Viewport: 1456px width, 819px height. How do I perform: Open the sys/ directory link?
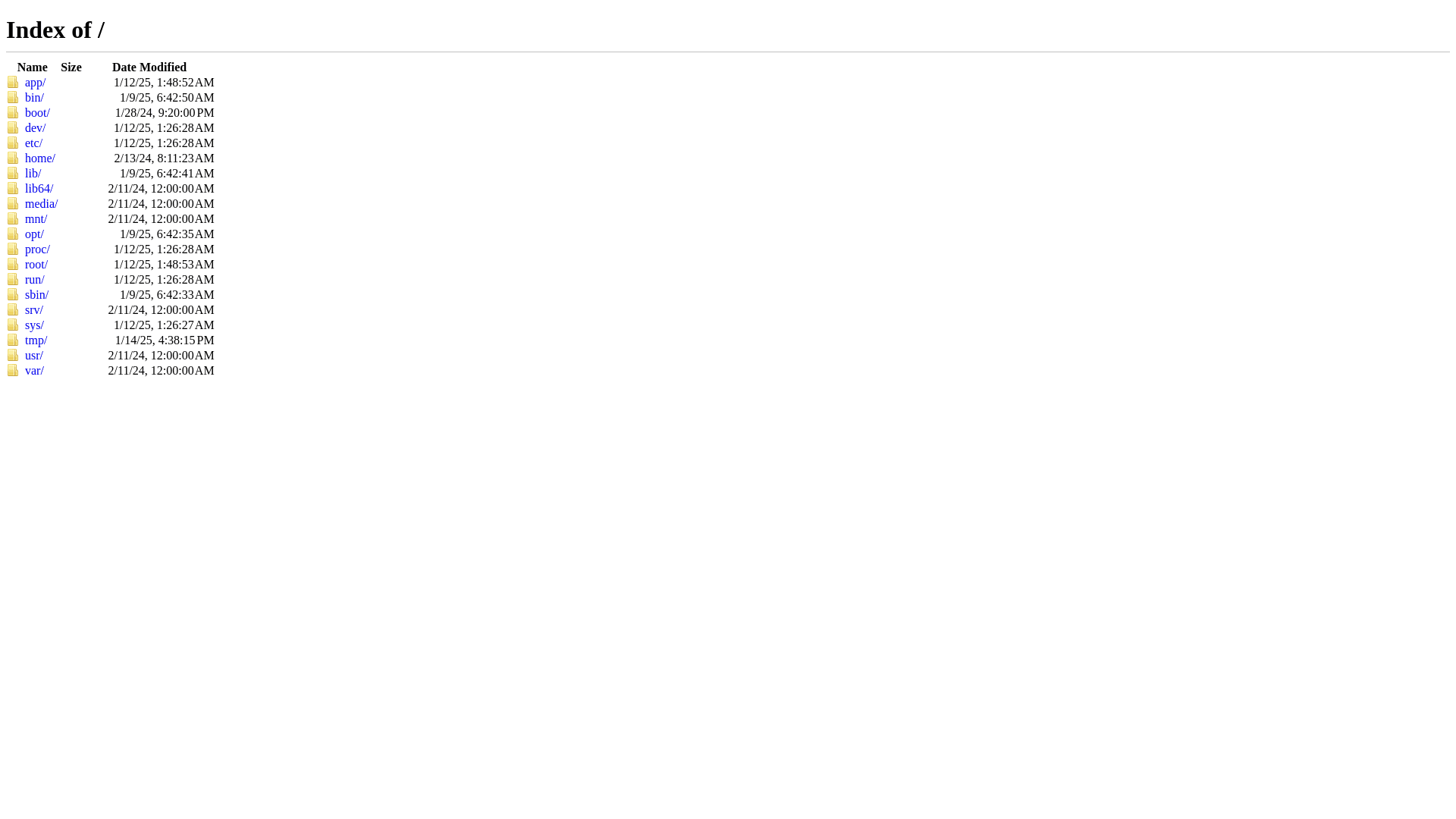[x=34, y=325]
